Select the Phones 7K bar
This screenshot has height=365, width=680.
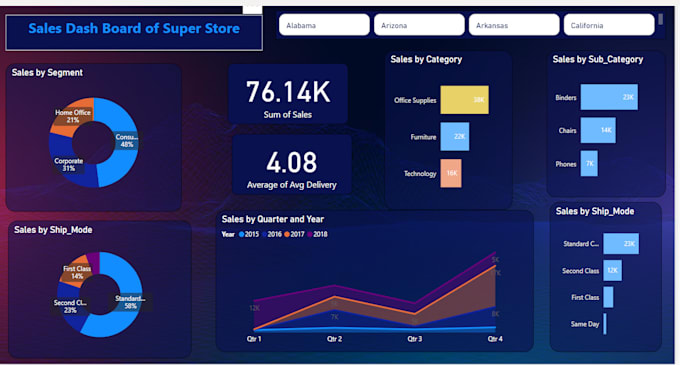(x=589, y=163)
